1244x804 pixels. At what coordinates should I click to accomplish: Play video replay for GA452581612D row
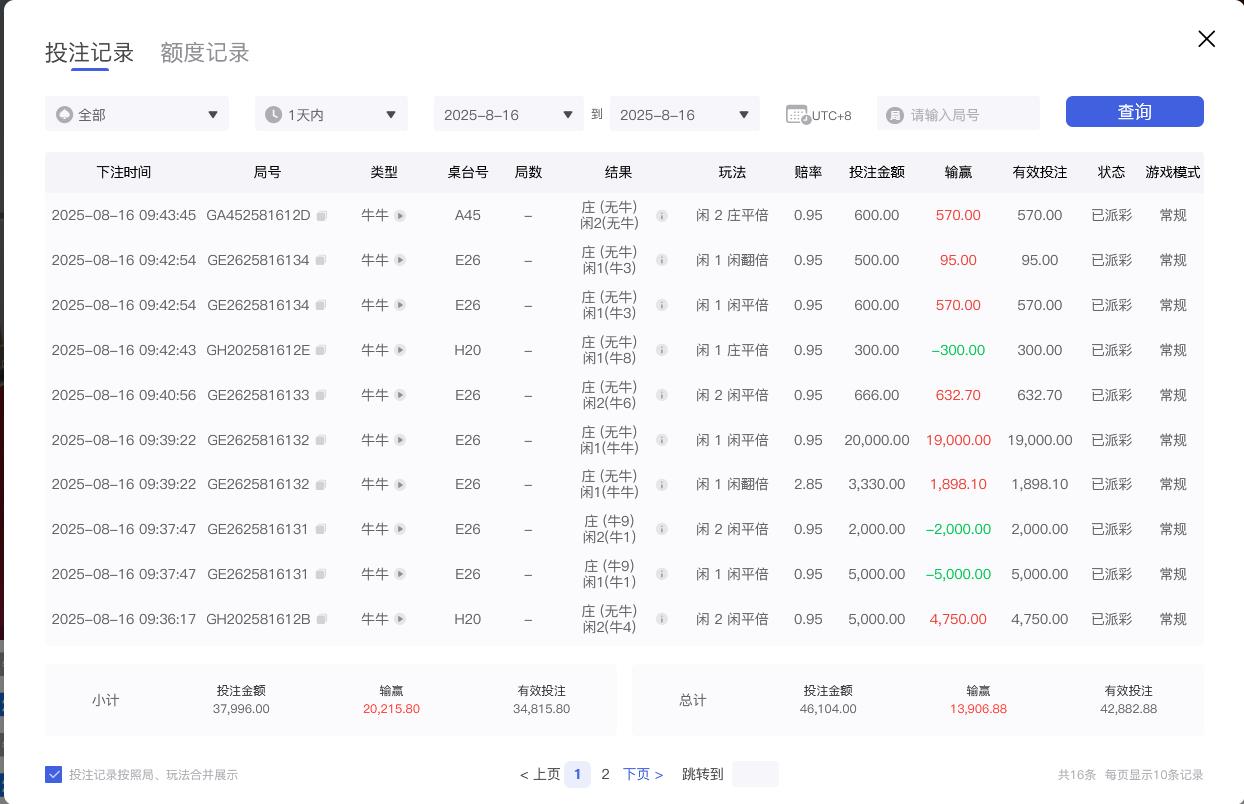[400, 216]
